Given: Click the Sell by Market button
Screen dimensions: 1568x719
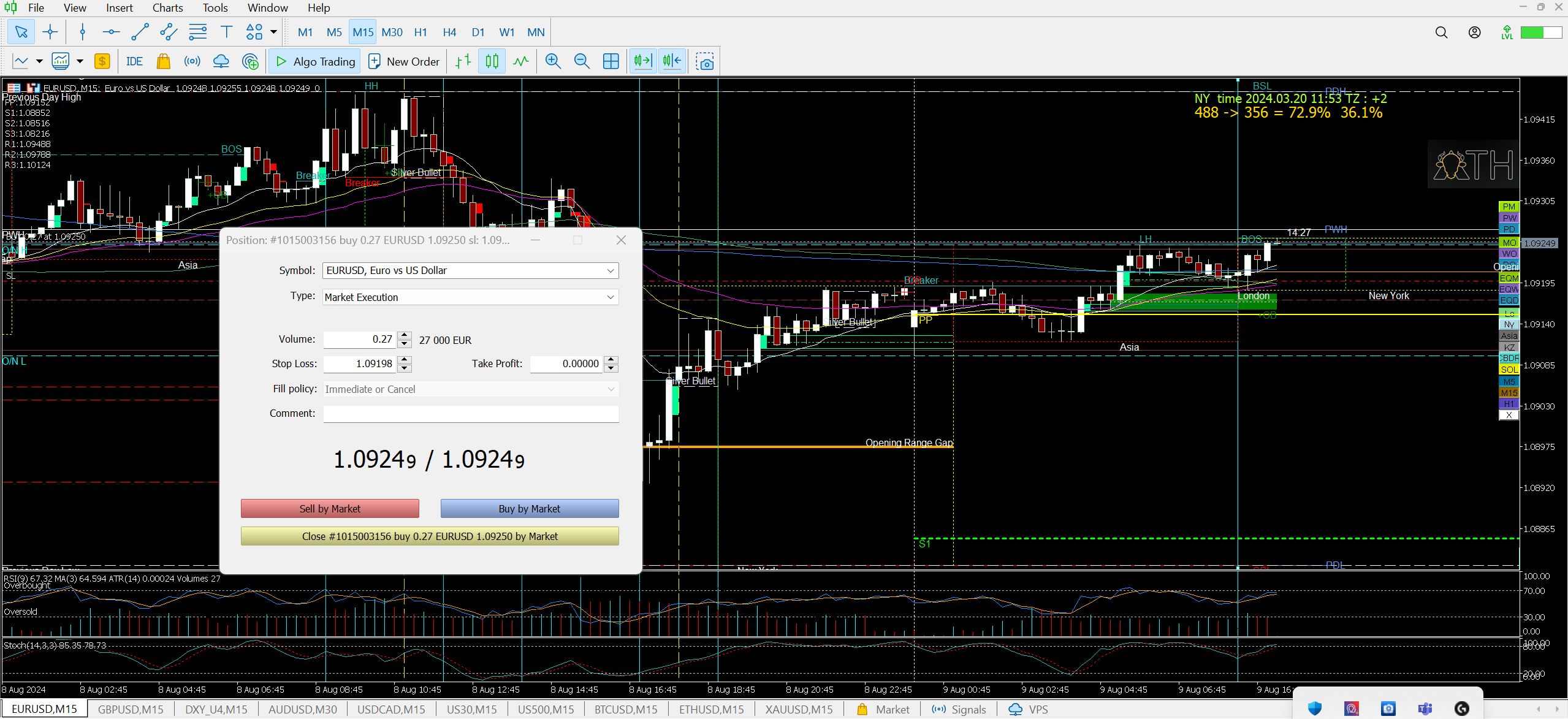Looking at the screenshot, I should coord(330,509).
